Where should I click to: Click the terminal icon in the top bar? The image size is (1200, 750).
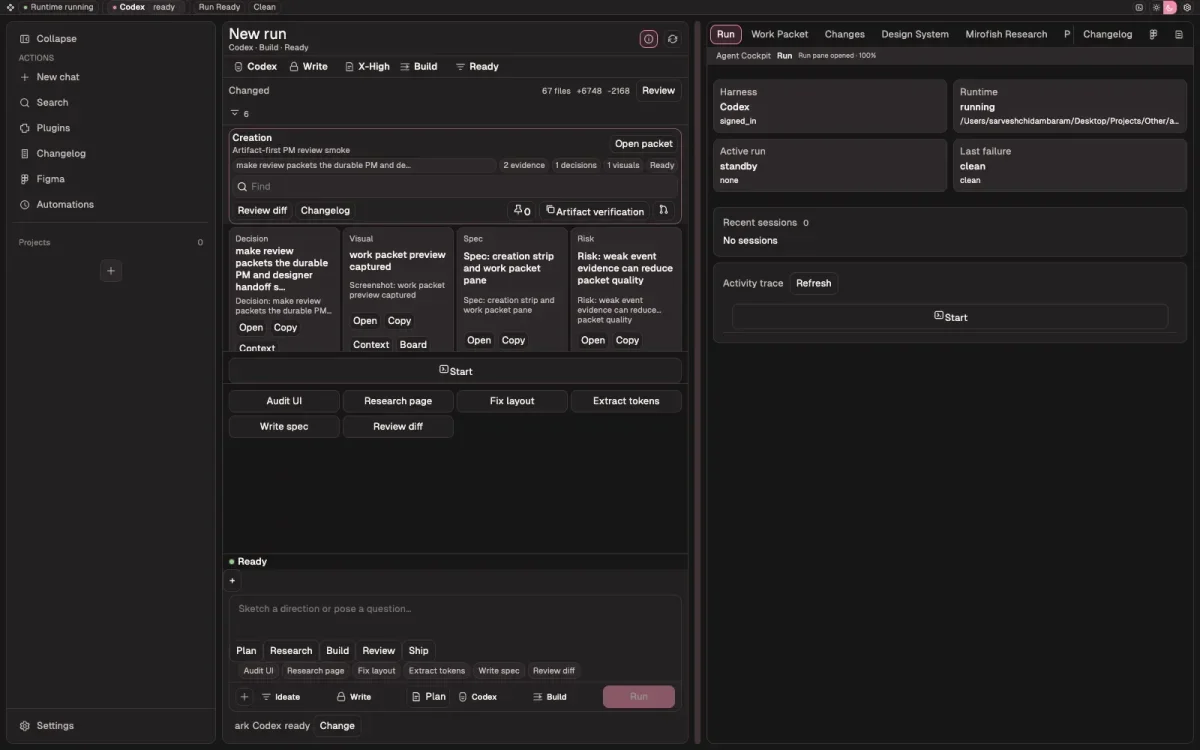(1139, 7)
